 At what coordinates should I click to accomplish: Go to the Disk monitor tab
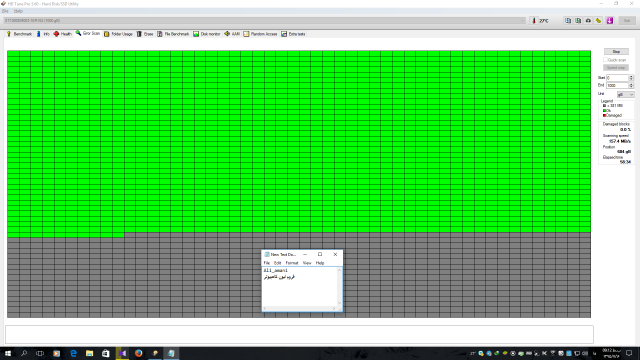coord(207,34)
